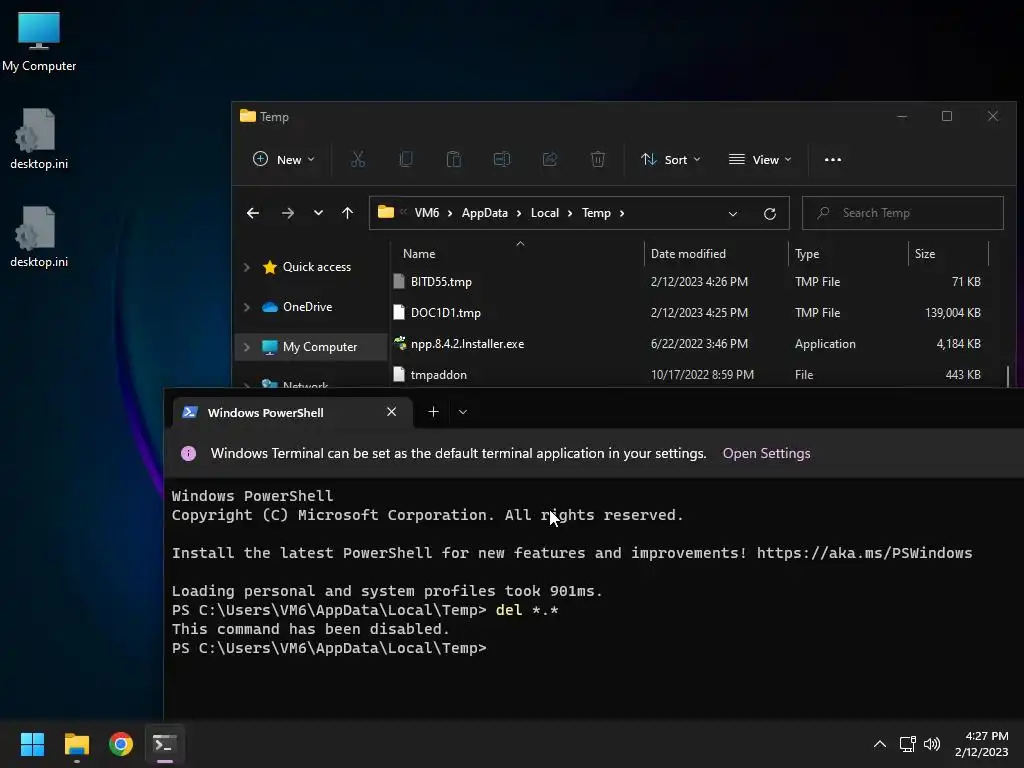Select the tmpaddon file row

(690, 375)
